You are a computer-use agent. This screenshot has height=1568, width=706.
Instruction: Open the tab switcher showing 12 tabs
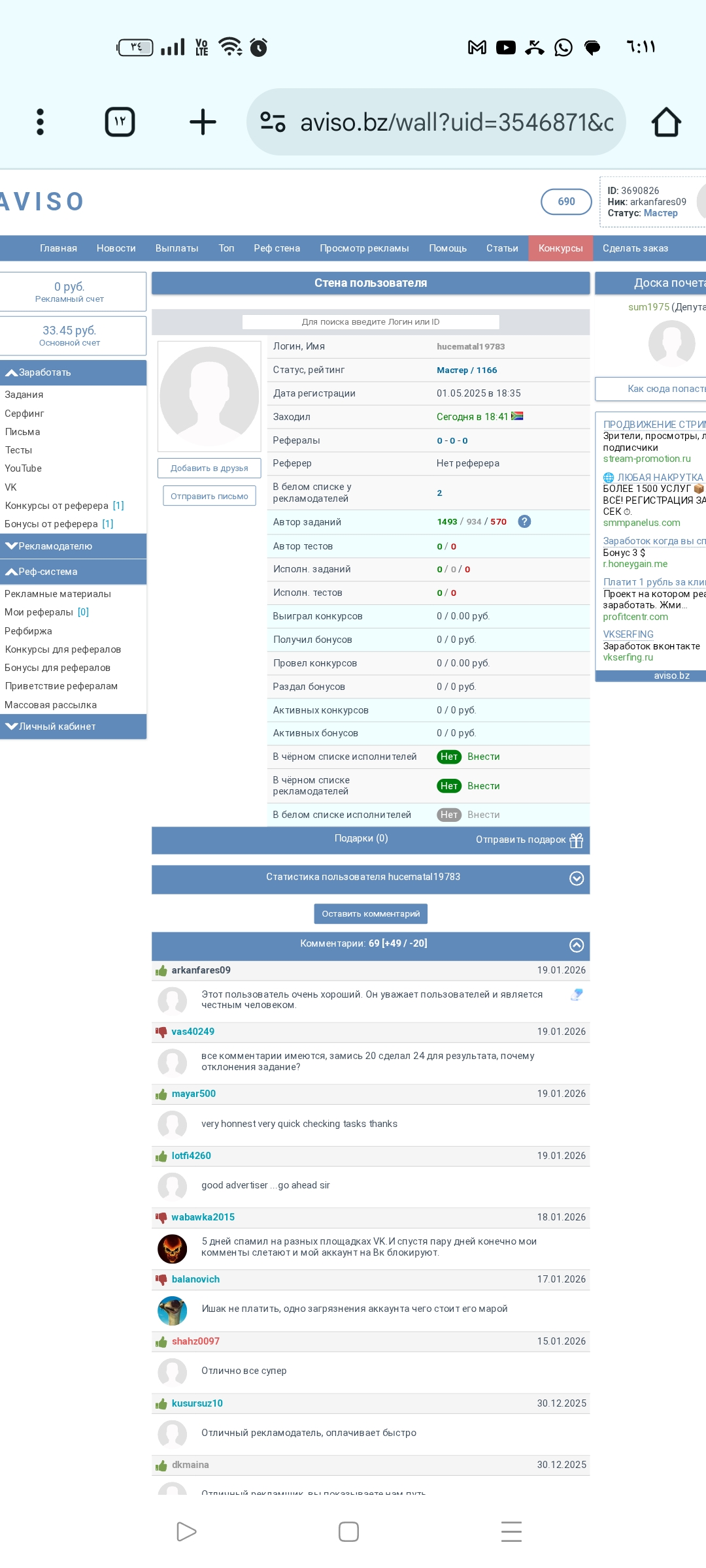point(120,122)
